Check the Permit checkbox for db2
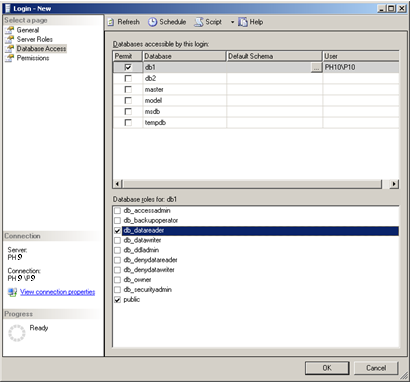Screen dimensions: 411x382 pos(128,78)
